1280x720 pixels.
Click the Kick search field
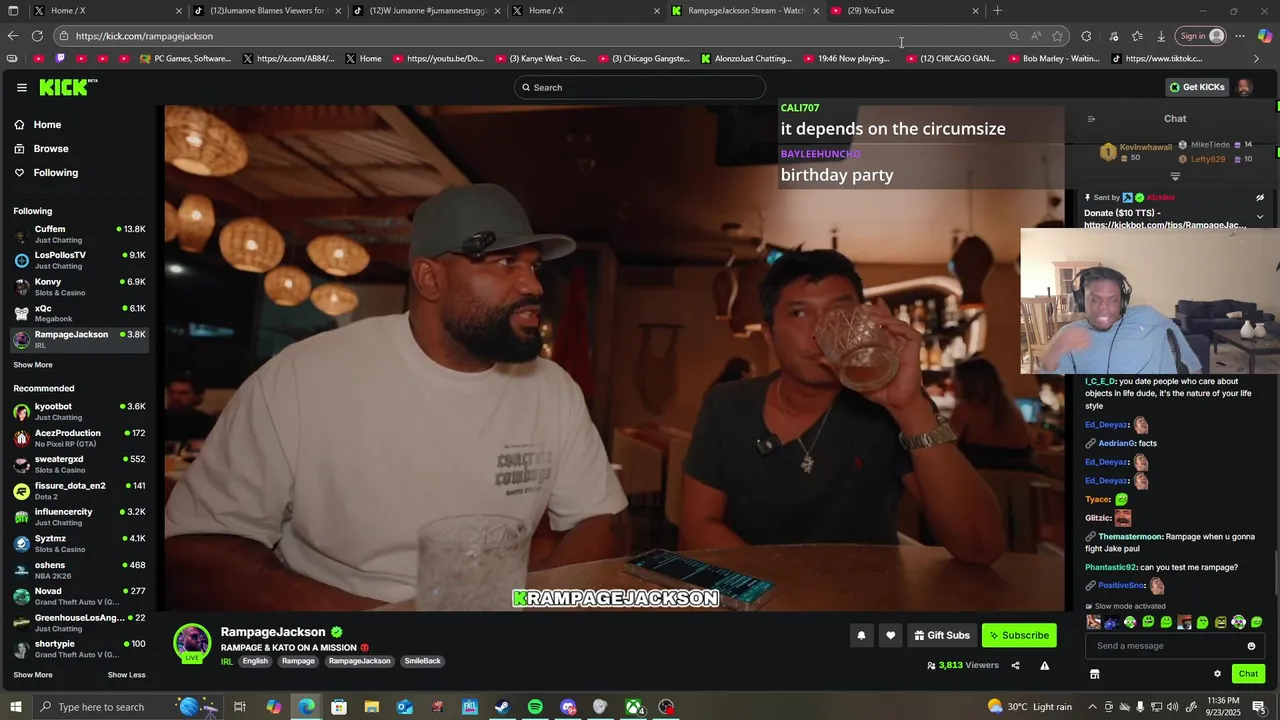point(640,87)
